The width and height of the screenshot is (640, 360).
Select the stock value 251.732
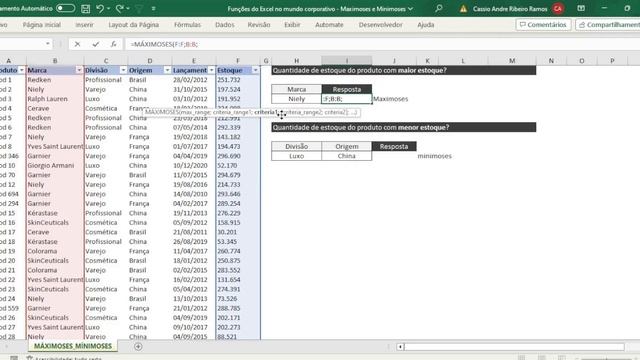tap(238, 80)
